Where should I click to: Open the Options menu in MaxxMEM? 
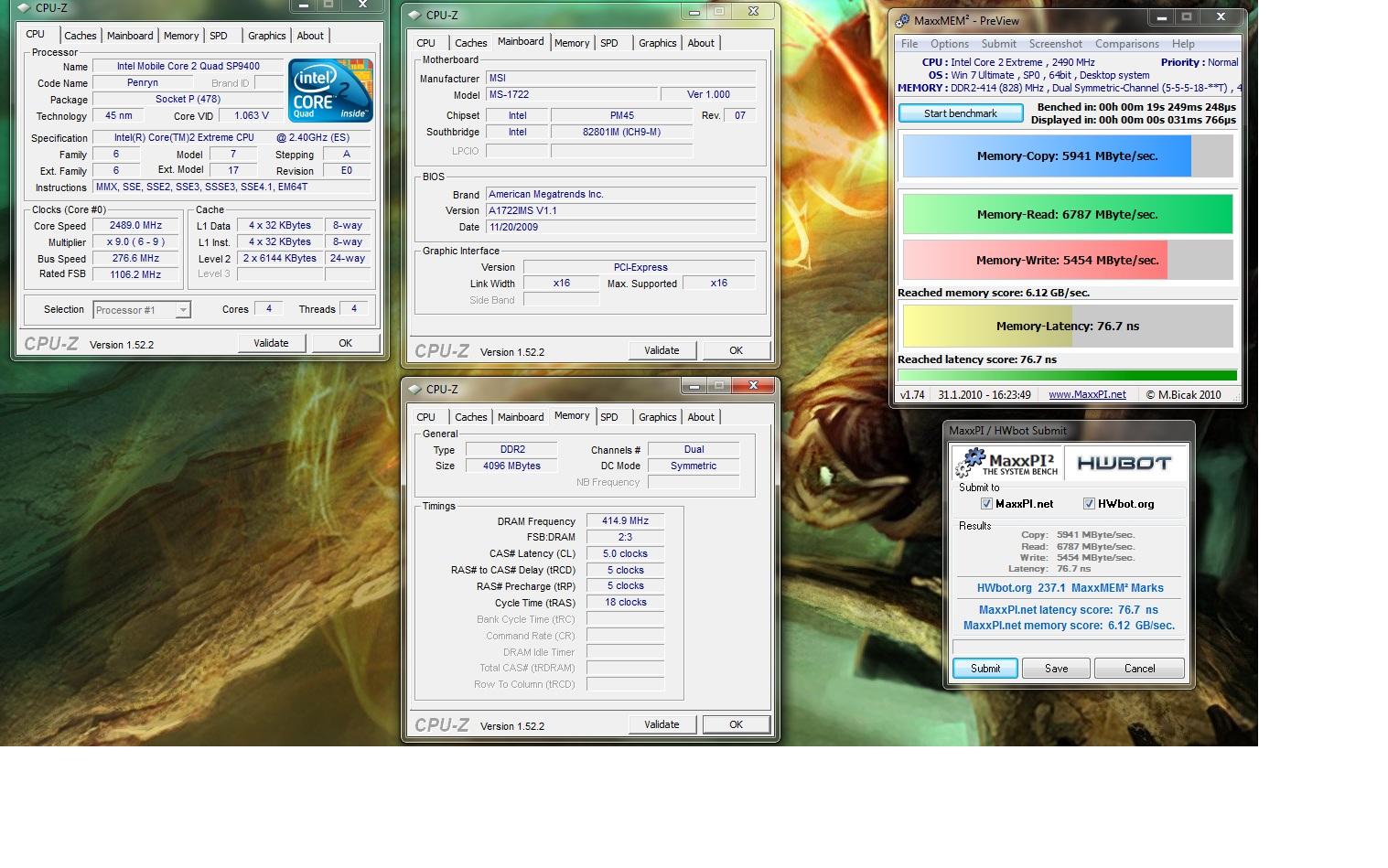[x=950, y=44]
